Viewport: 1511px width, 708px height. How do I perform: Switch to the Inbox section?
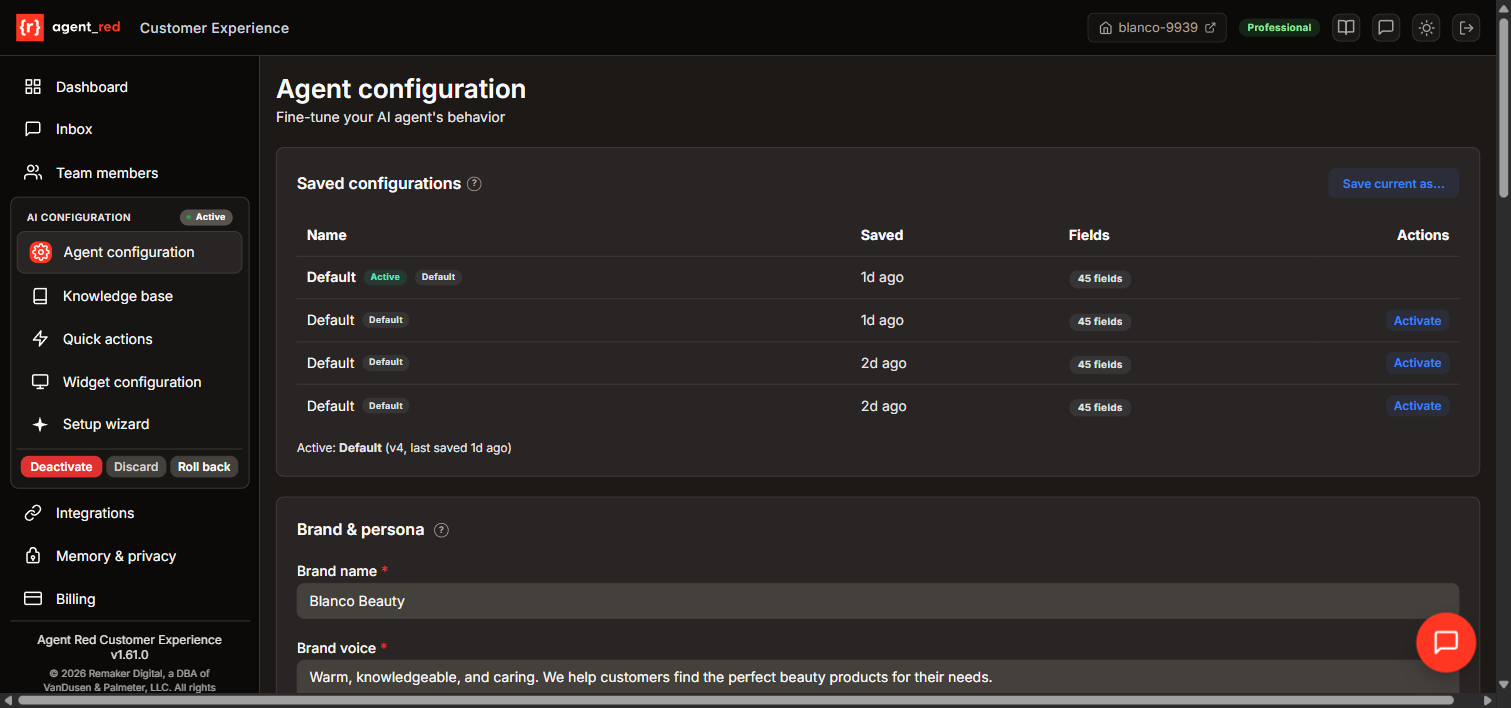tap(72, 129)
